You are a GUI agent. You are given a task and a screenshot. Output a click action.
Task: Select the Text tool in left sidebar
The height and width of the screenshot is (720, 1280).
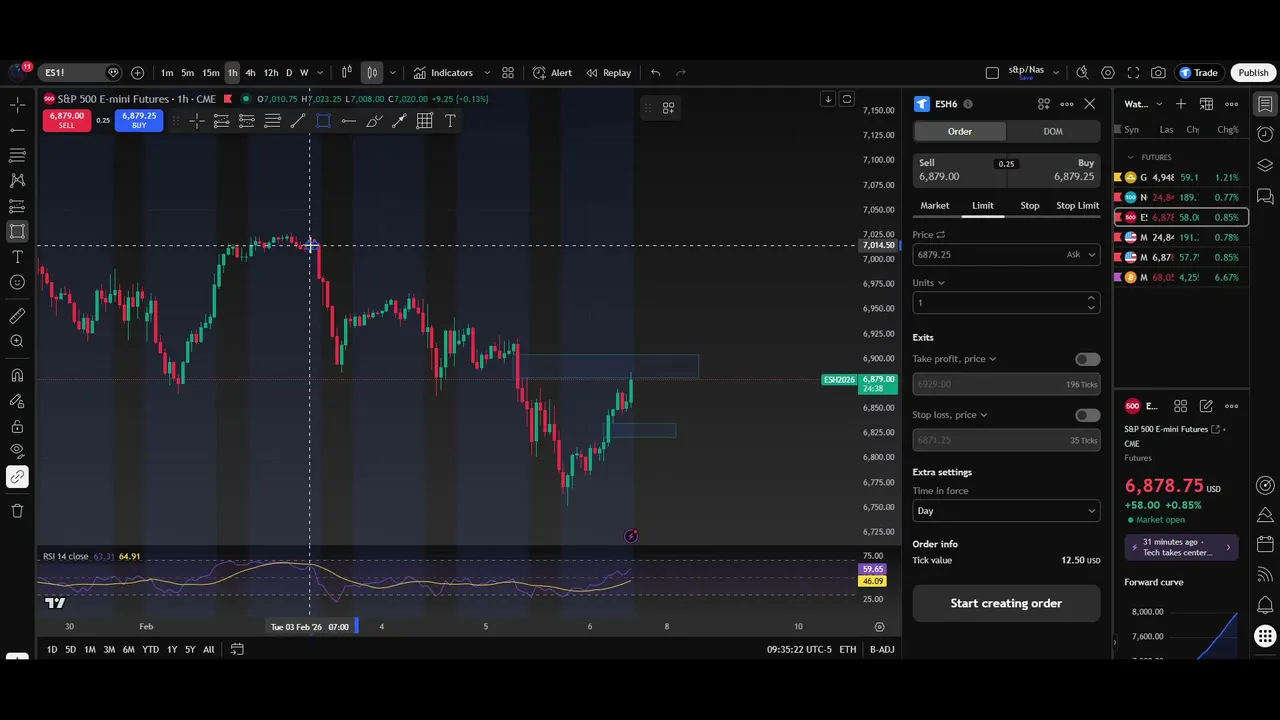tap(17, 257)
